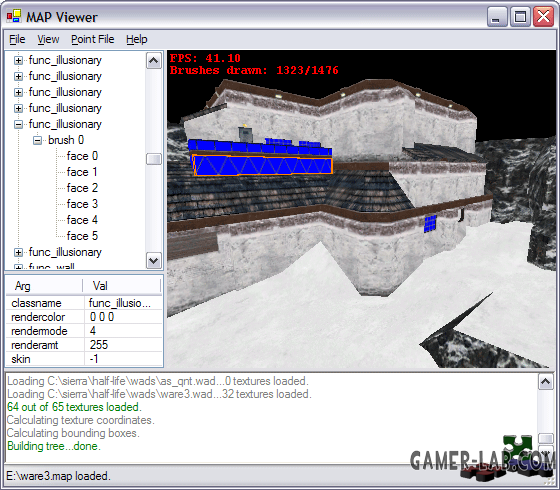560x490 pixels.
Task: Collapse the brush 0 node
Action: 38,140
